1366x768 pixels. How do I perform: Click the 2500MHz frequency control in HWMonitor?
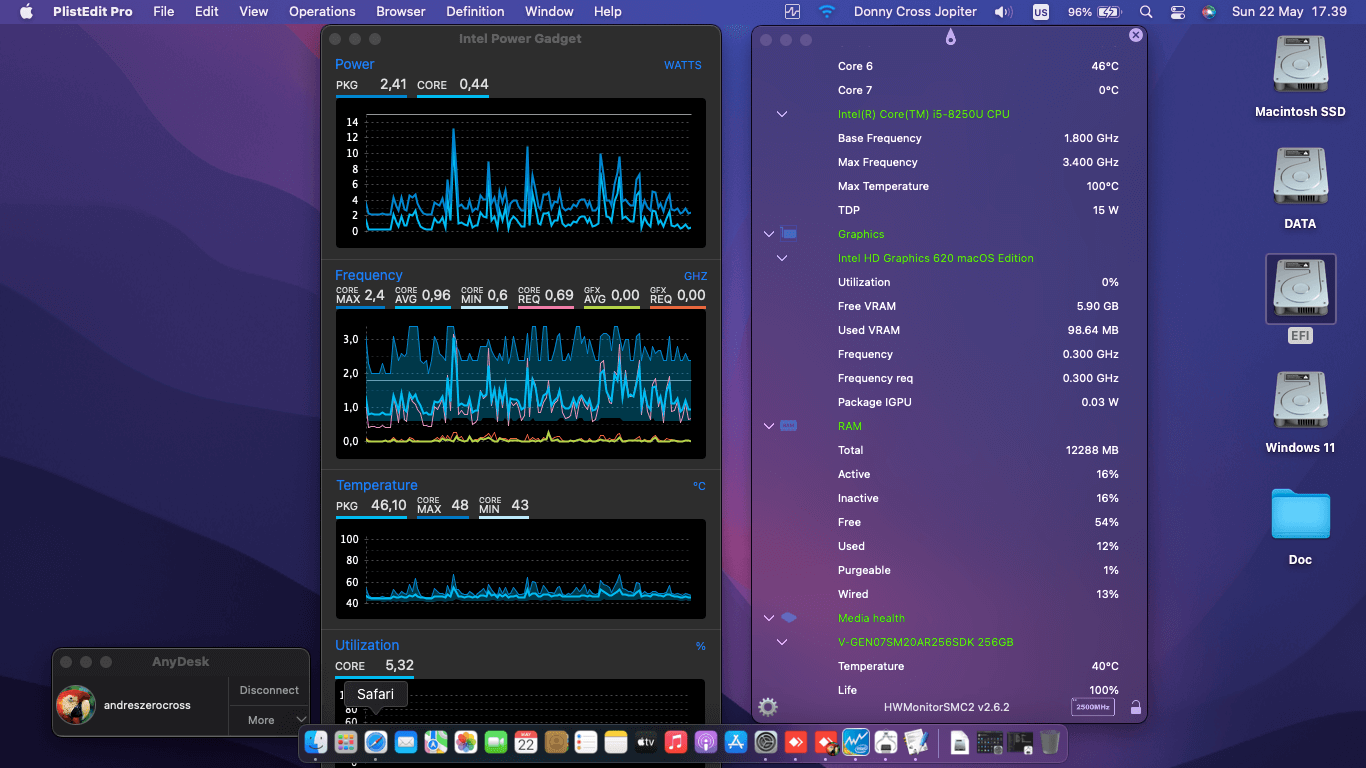point(1094,707)
